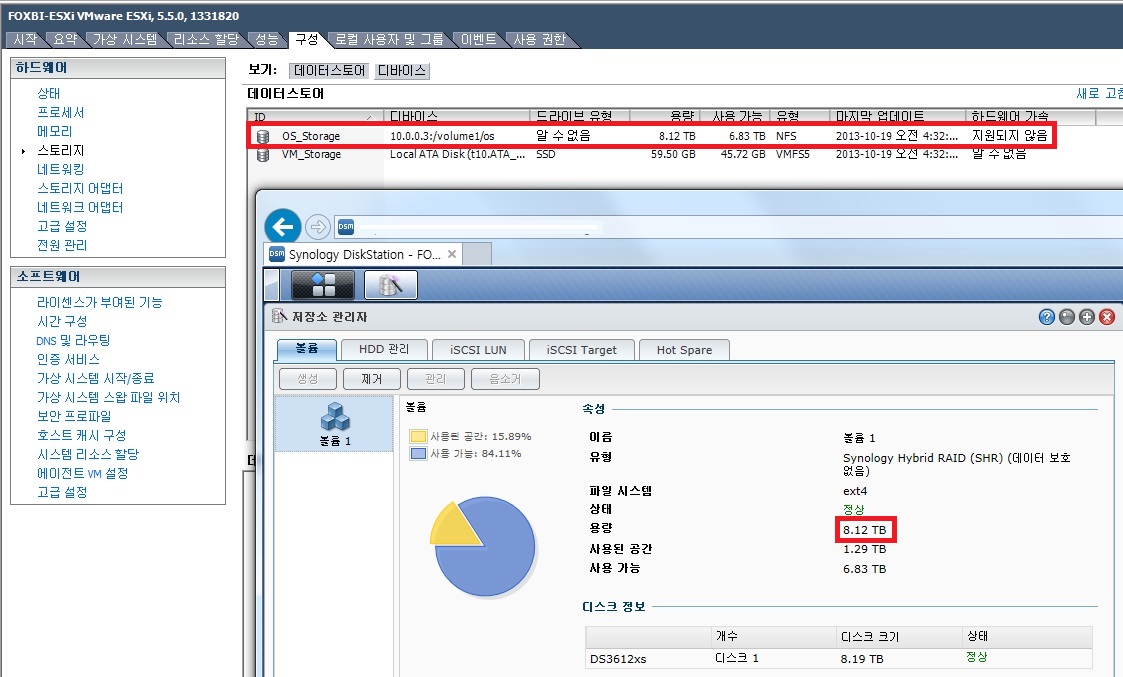Click the OS_Storage datastore icon

(263, 136)
